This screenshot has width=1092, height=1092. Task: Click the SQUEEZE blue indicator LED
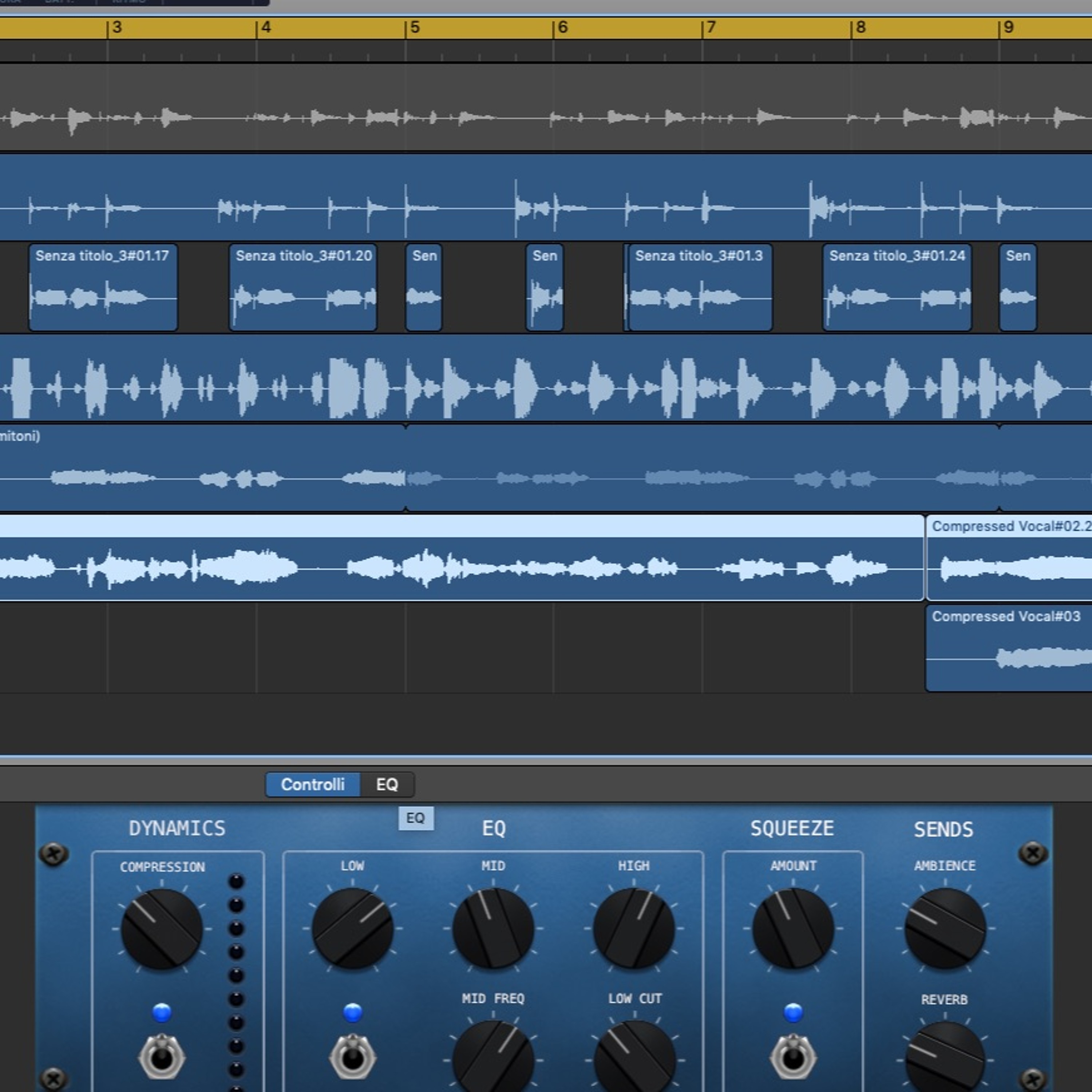793,1012
